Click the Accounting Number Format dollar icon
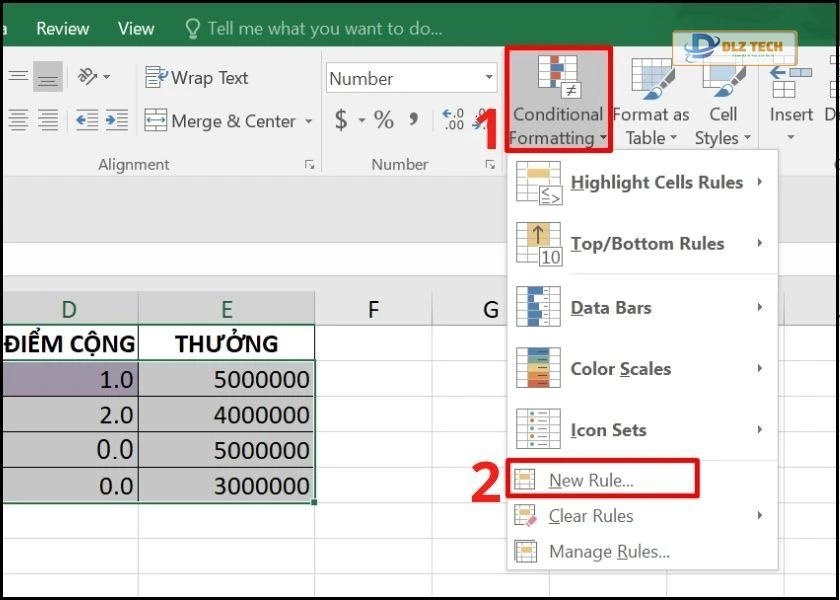This screenshot has height=600, width=840. coord(341,121)
